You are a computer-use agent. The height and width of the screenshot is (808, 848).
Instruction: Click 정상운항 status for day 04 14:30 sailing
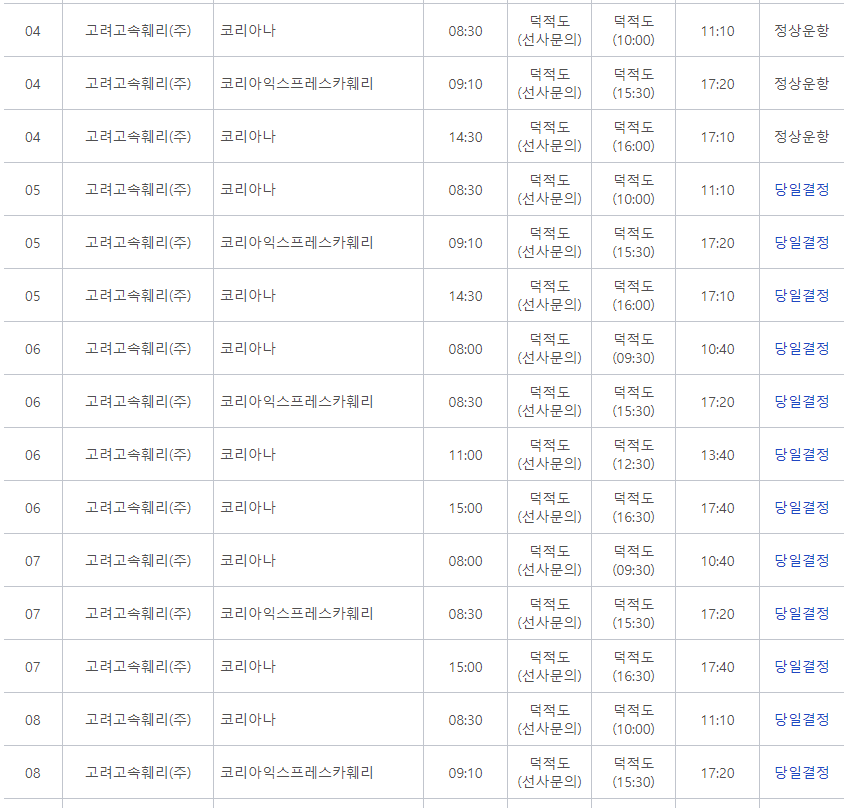pyautogui.click(x=801, y=137)
